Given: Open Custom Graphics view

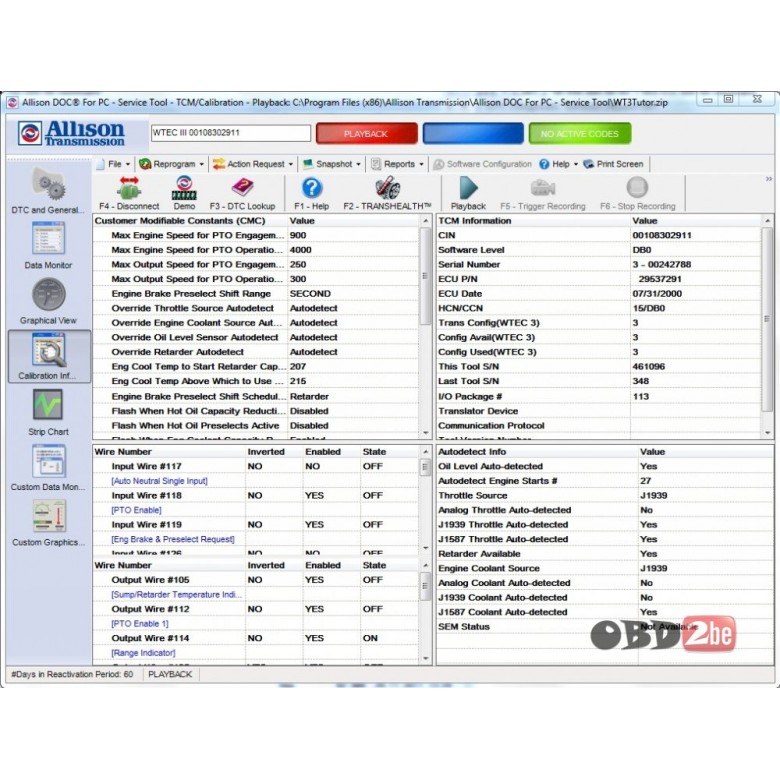Looking at the screenshot, I should pyautogui.click(x=48, y=522).
